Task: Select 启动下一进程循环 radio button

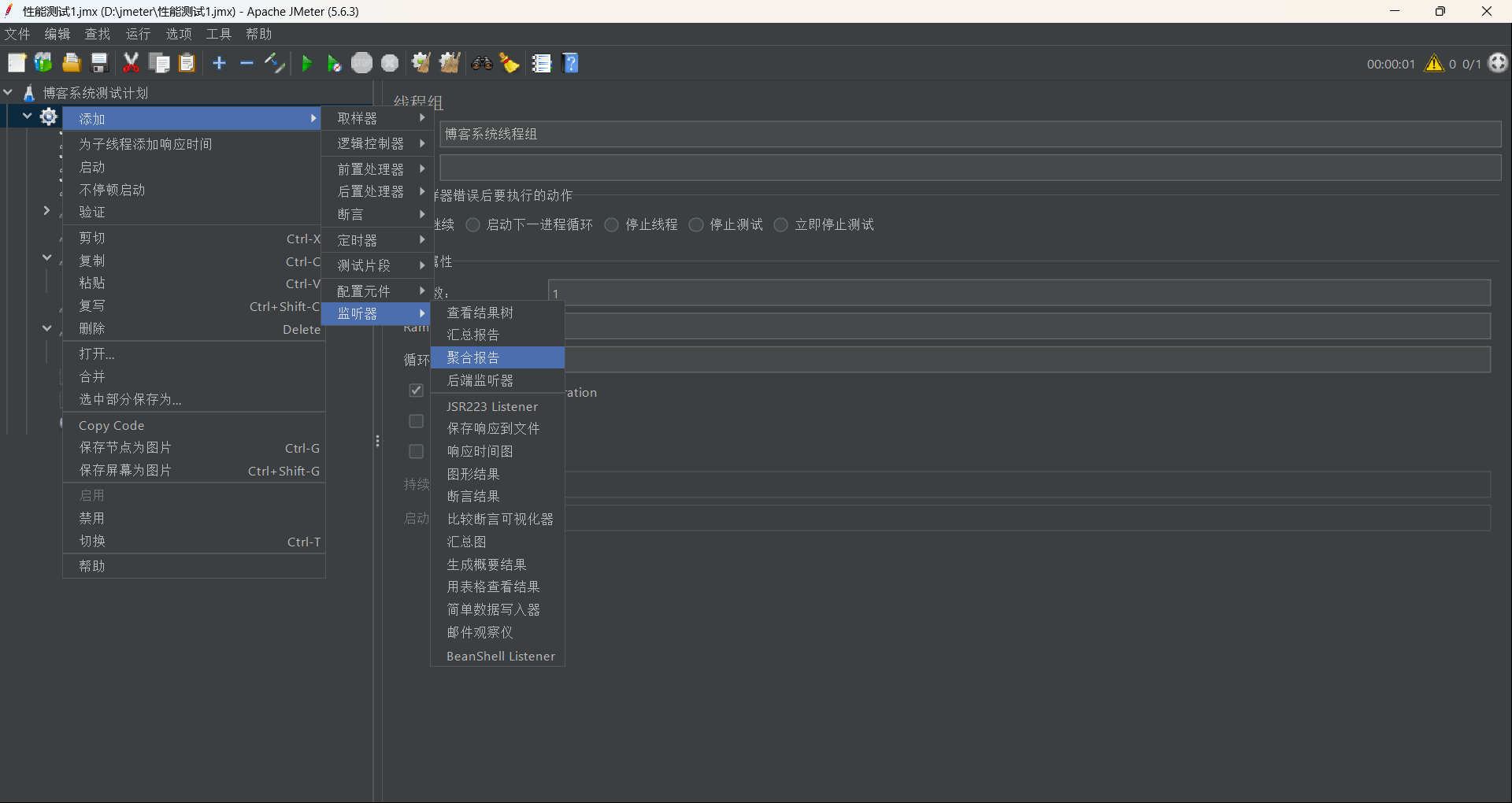Action: pyautogui.click(x=473, y=225)
